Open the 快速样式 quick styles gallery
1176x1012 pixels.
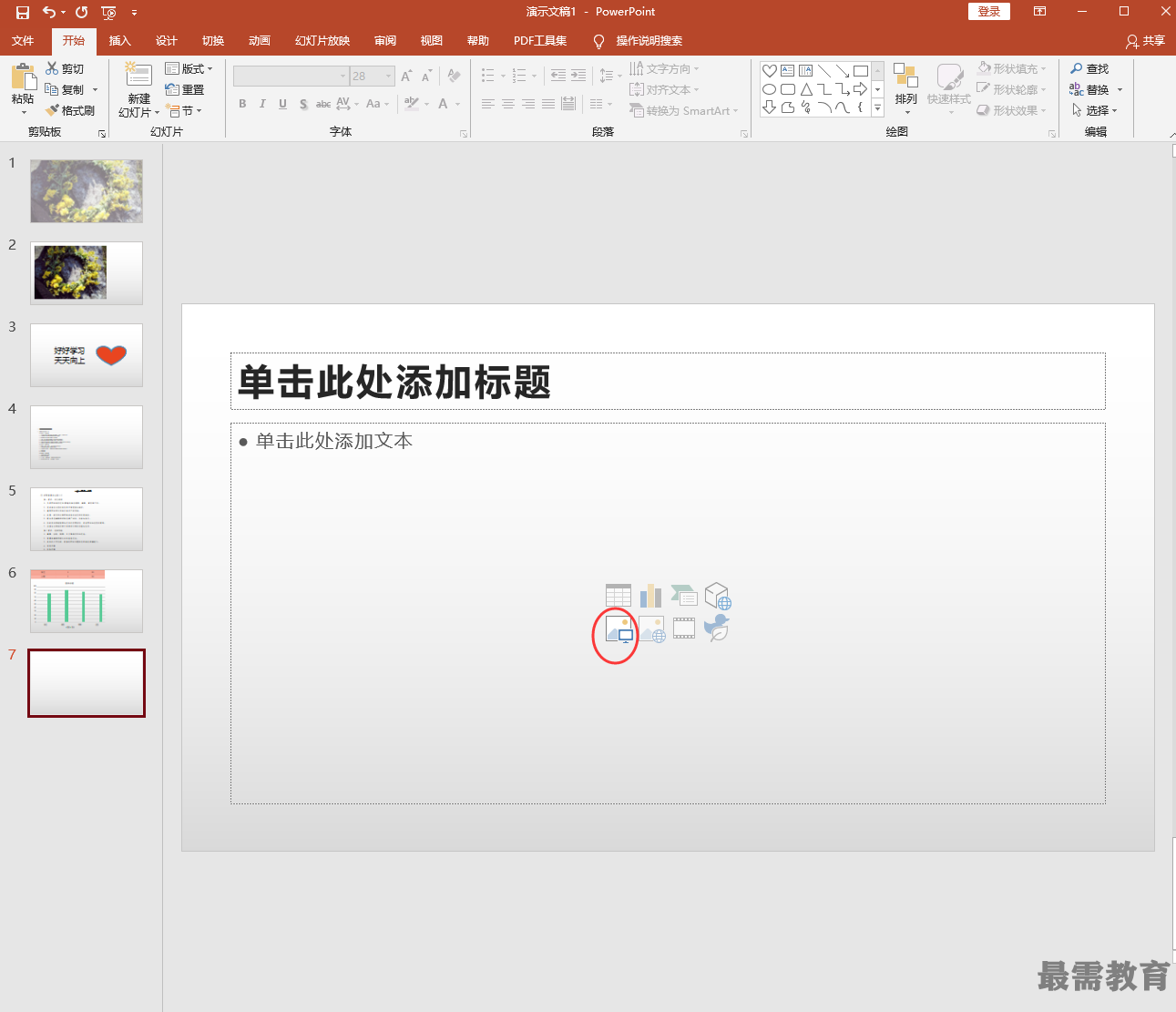pos(949,88)
